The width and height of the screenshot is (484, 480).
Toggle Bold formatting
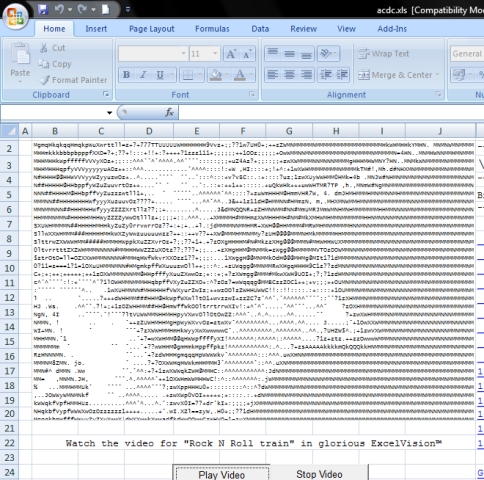click(x=126, y=75)
